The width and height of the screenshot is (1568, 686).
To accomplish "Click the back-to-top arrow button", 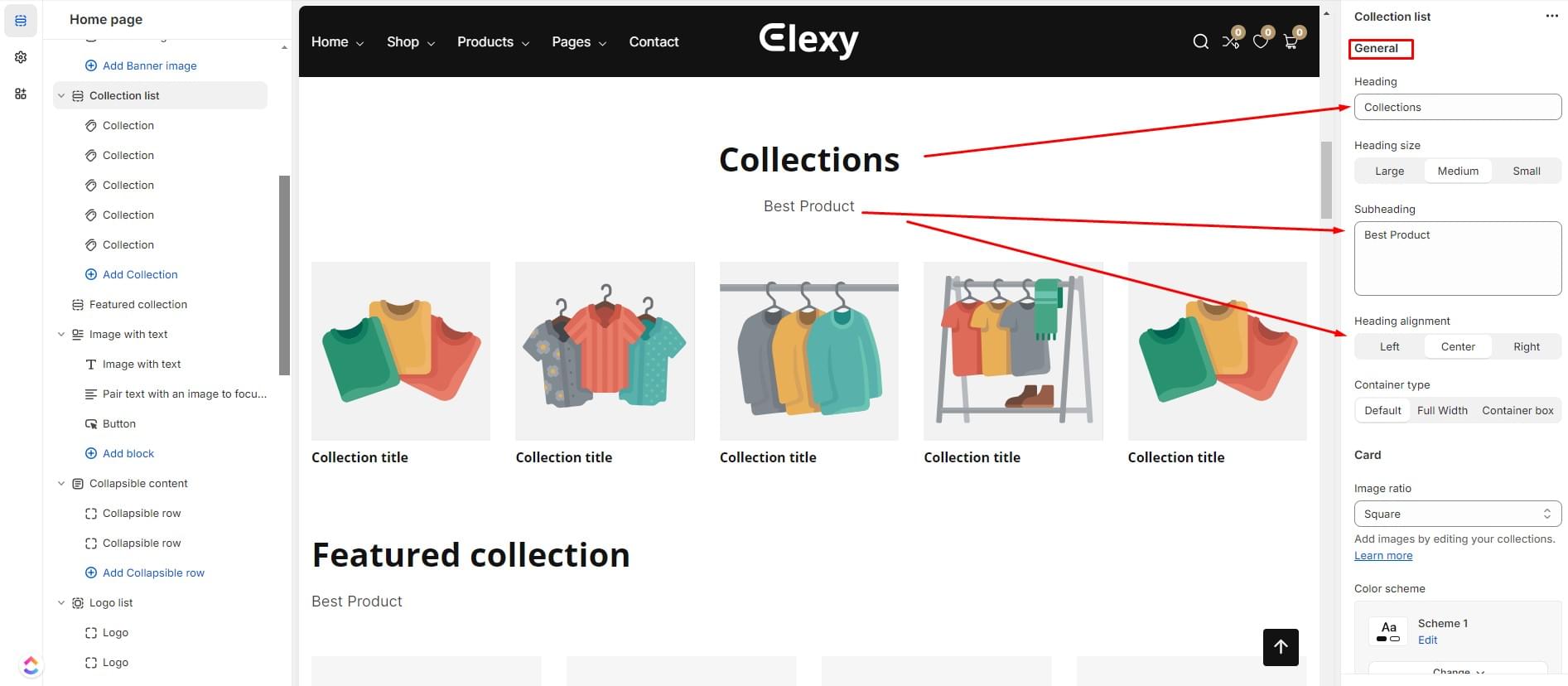I will [x=1281, y=647].
